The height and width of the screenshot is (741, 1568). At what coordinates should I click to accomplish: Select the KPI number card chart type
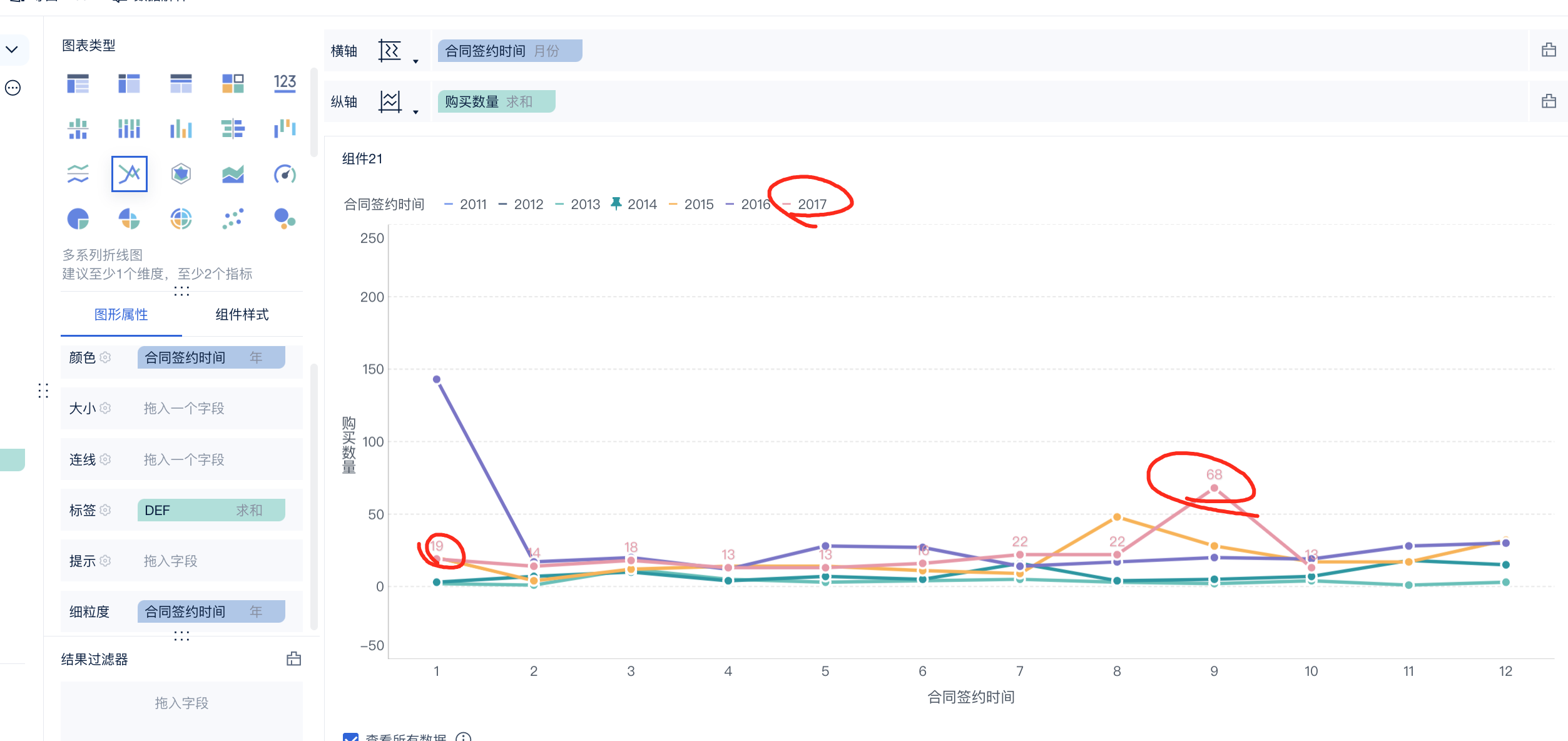pyautogui.click(x=285, y=83)
